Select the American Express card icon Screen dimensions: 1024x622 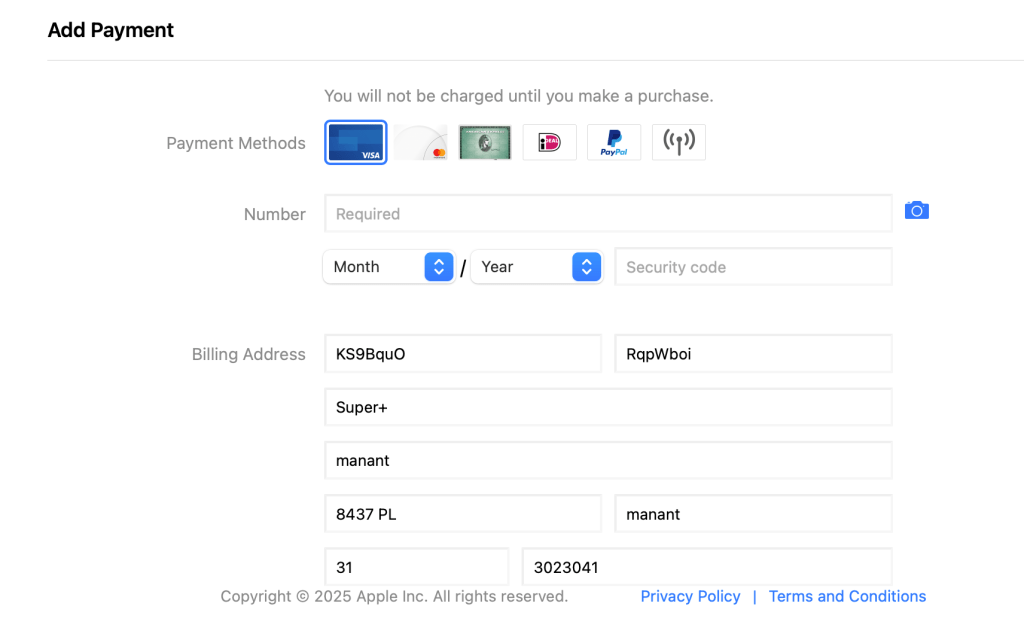pos(485,142)
